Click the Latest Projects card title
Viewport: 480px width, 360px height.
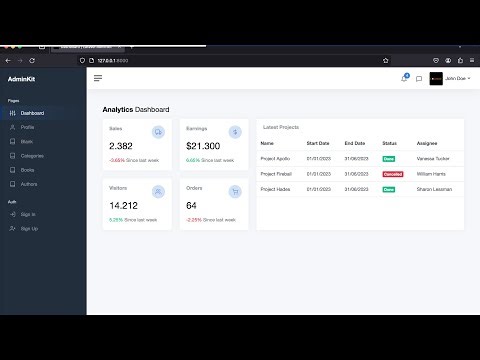click(x=281, y=127)
